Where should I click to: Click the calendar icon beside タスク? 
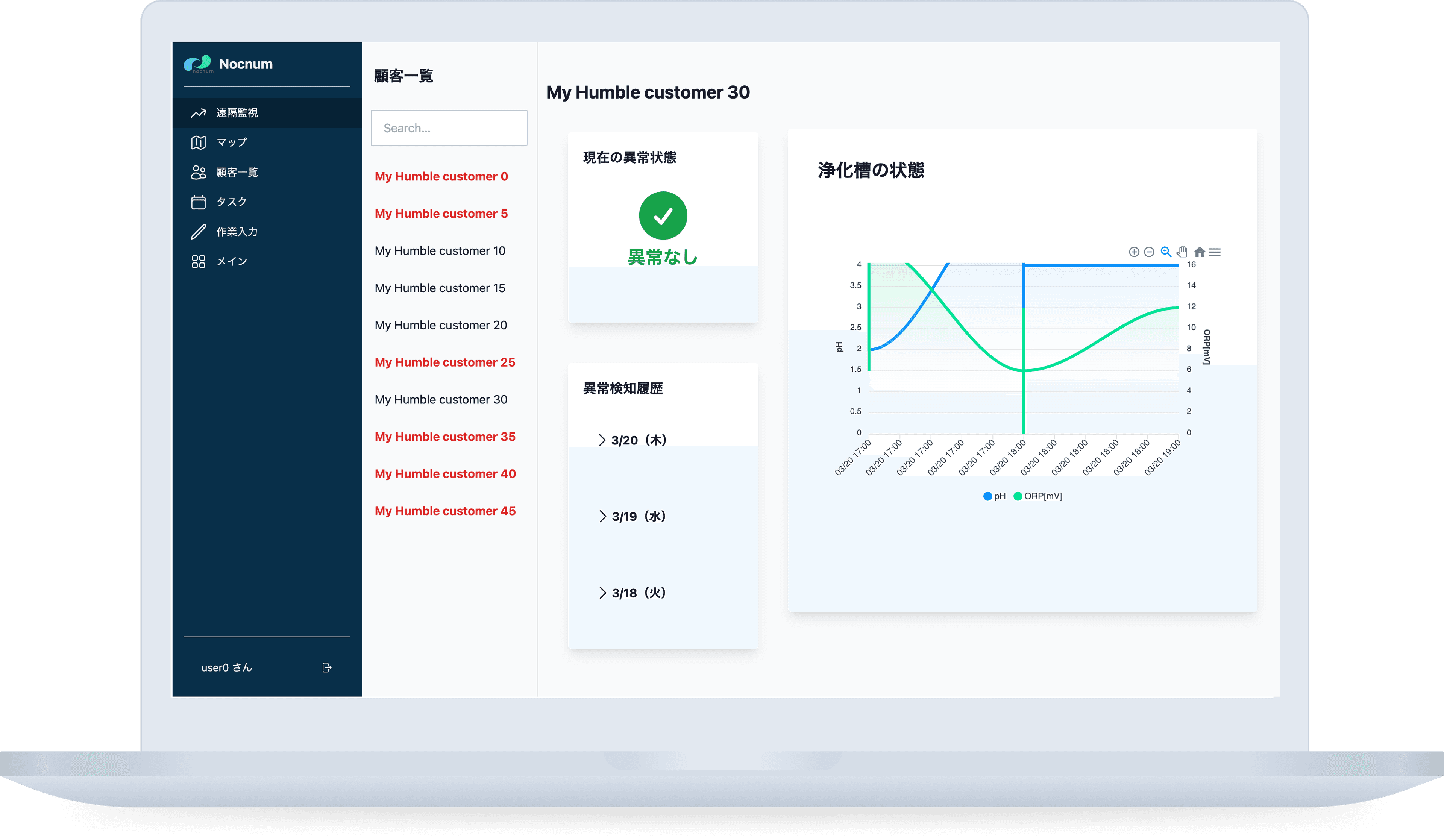point(198,202)
